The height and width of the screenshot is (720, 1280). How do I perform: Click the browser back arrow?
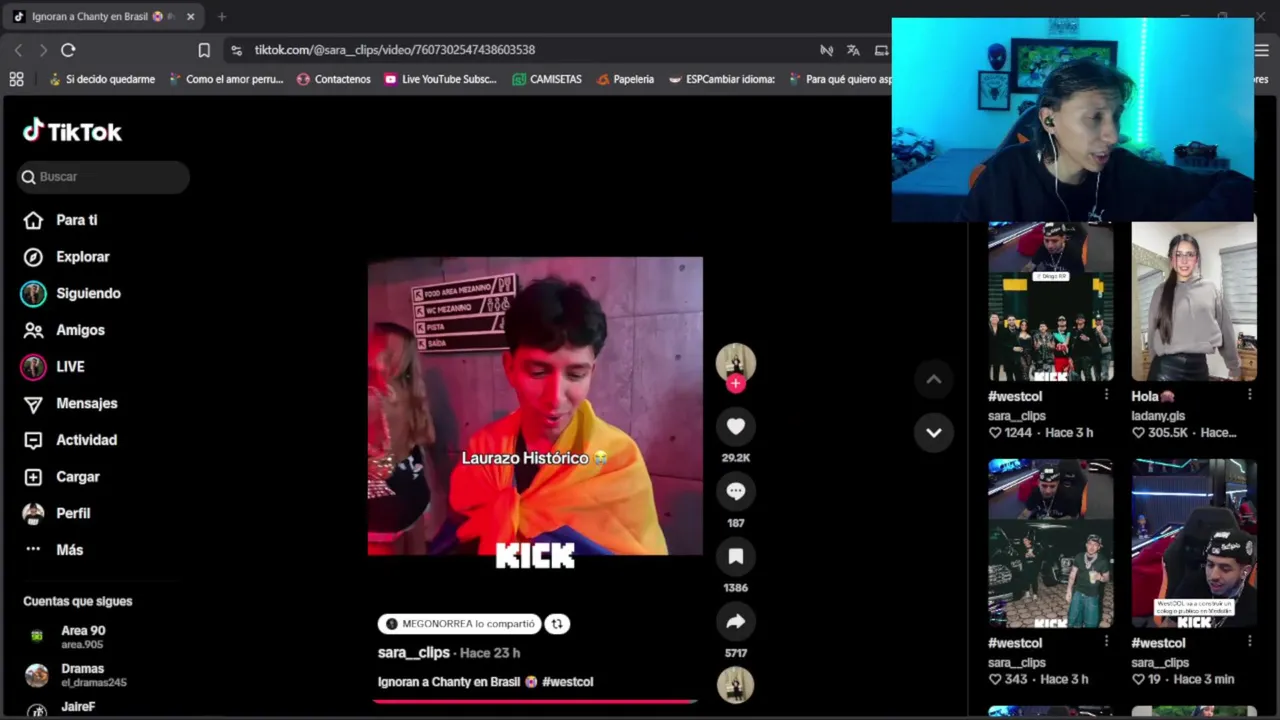(x=18, y=50)
